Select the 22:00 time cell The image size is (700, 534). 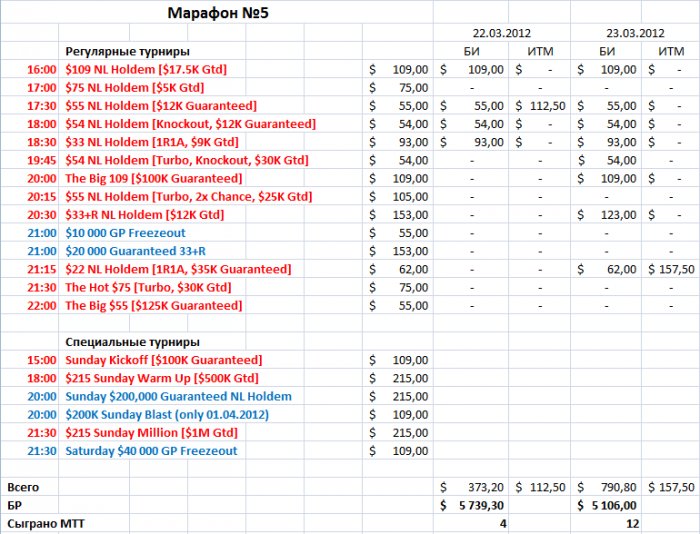(x=42, y=305)
